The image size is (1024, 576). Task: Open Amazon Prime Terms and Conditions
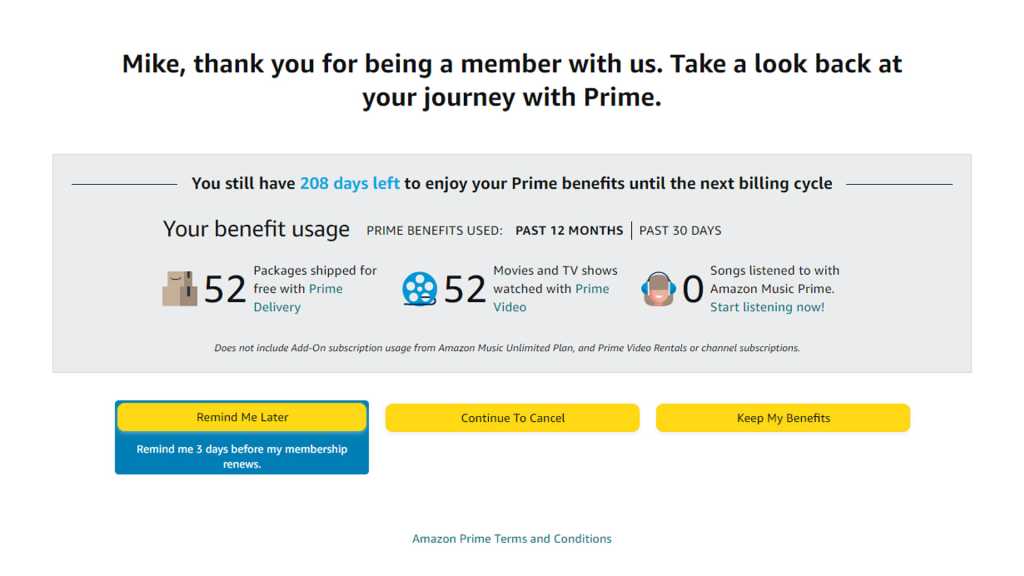[x=511, y=538]
